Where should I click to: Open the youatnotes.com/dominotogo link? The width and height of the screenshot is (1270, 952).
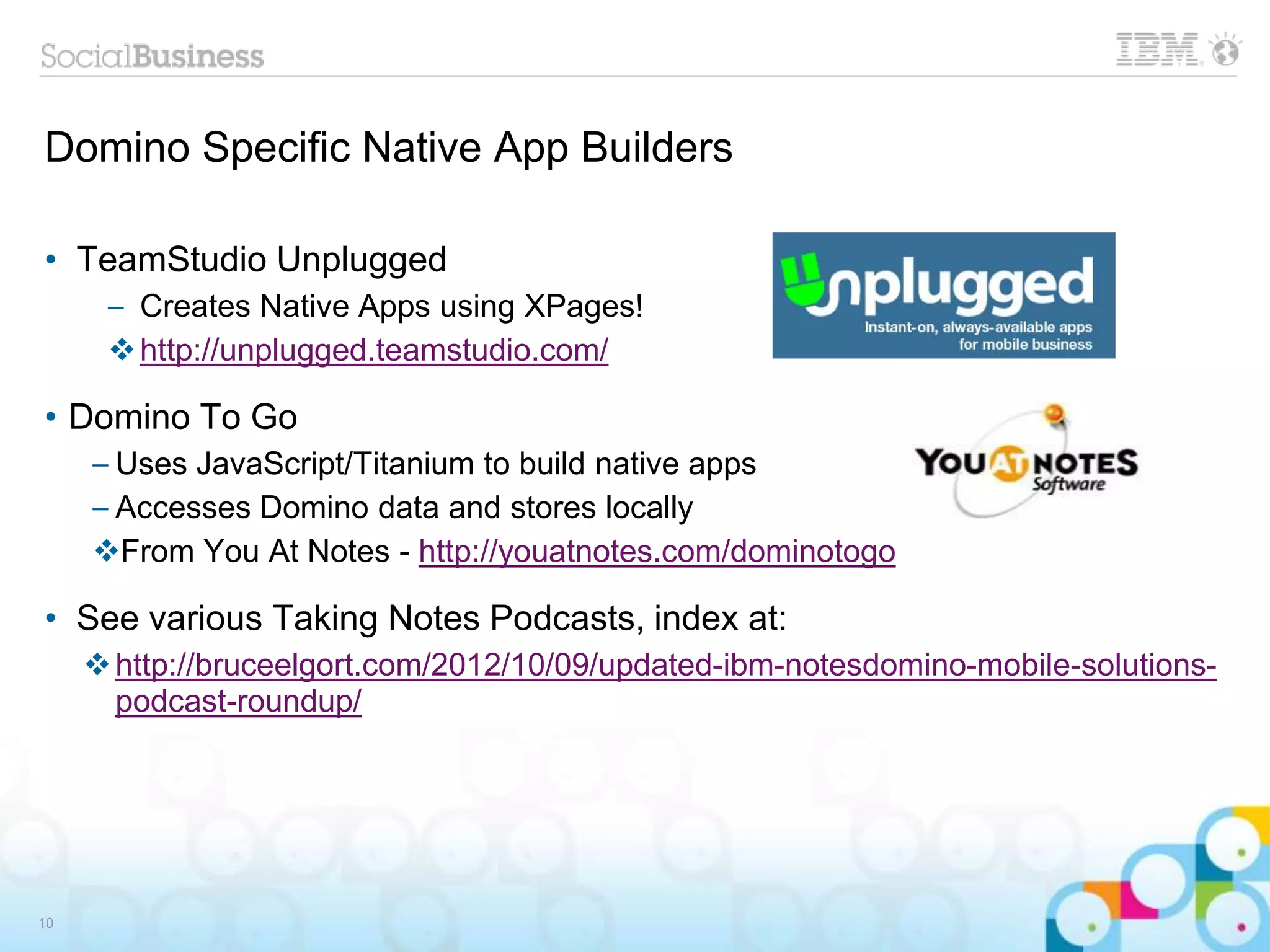coord(657,551)
